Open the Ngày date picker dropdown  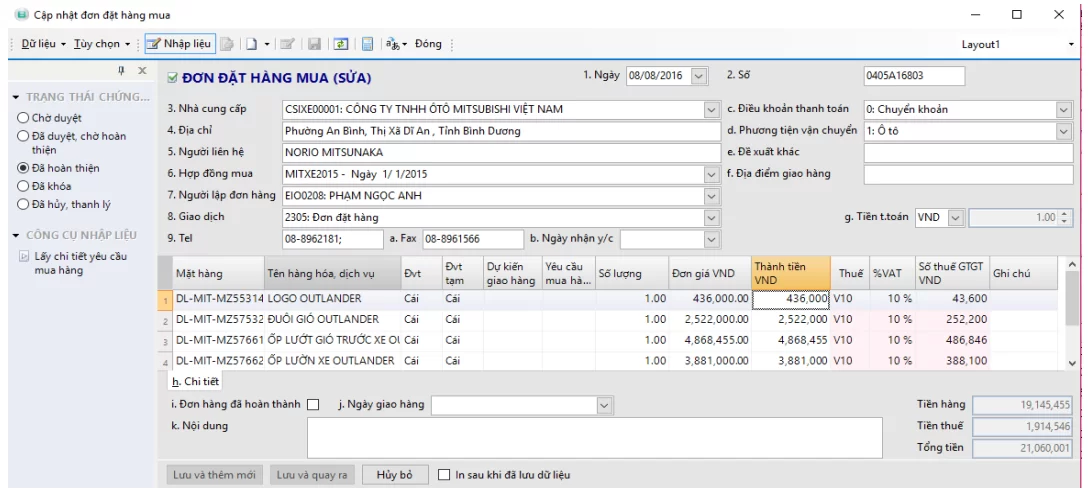click(698, 76)
